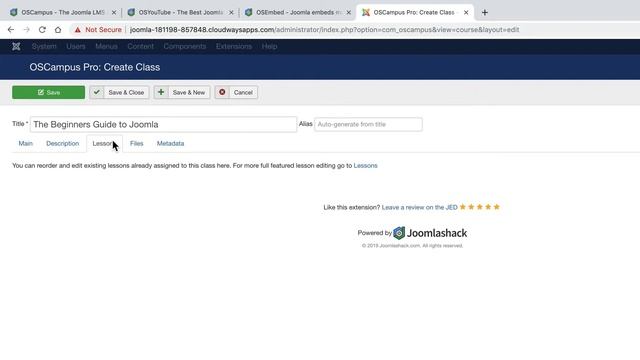Click Leave a review on the JED link
The image size is (640, 360).
419,207
